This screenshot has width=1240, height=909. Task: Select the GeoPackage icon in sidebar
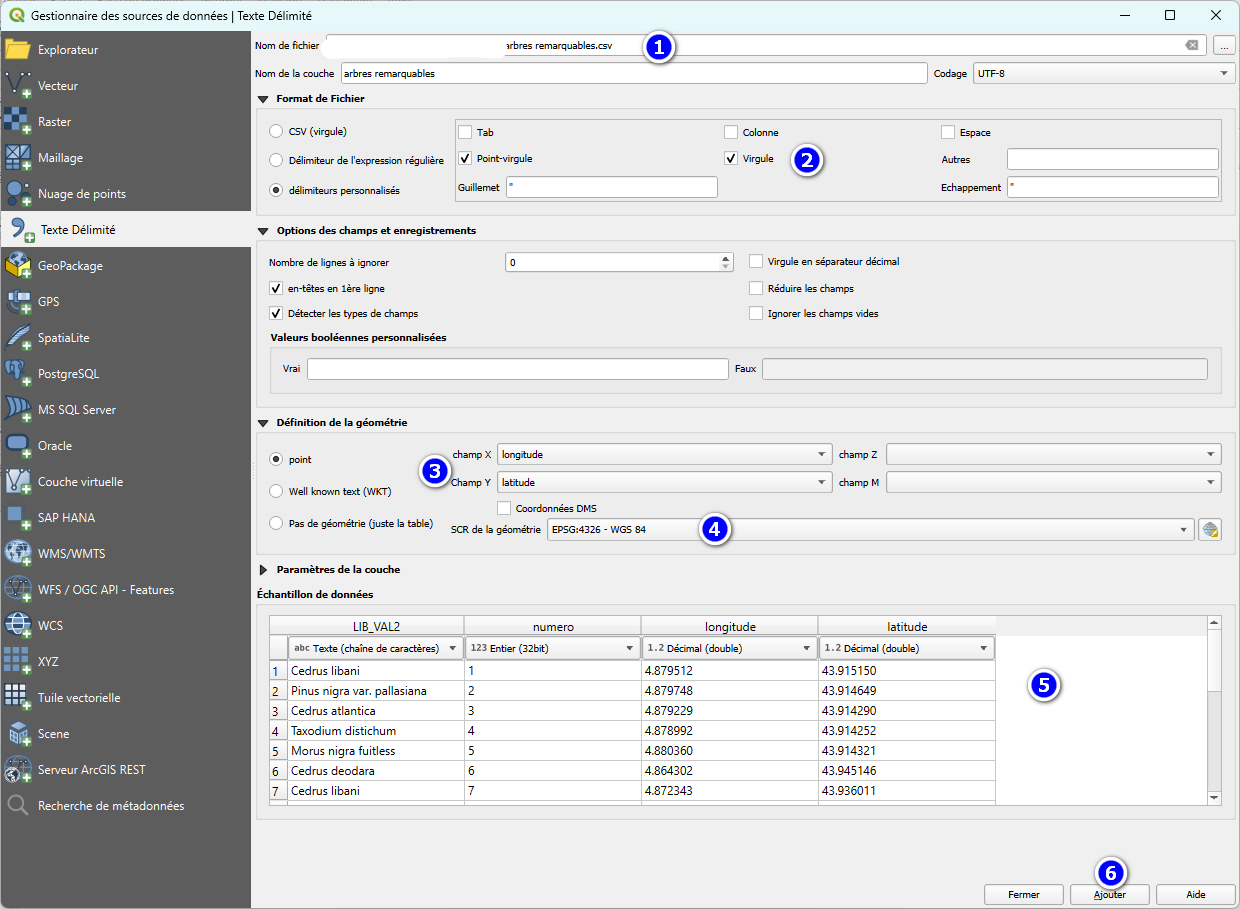click(x=19, y=266)
